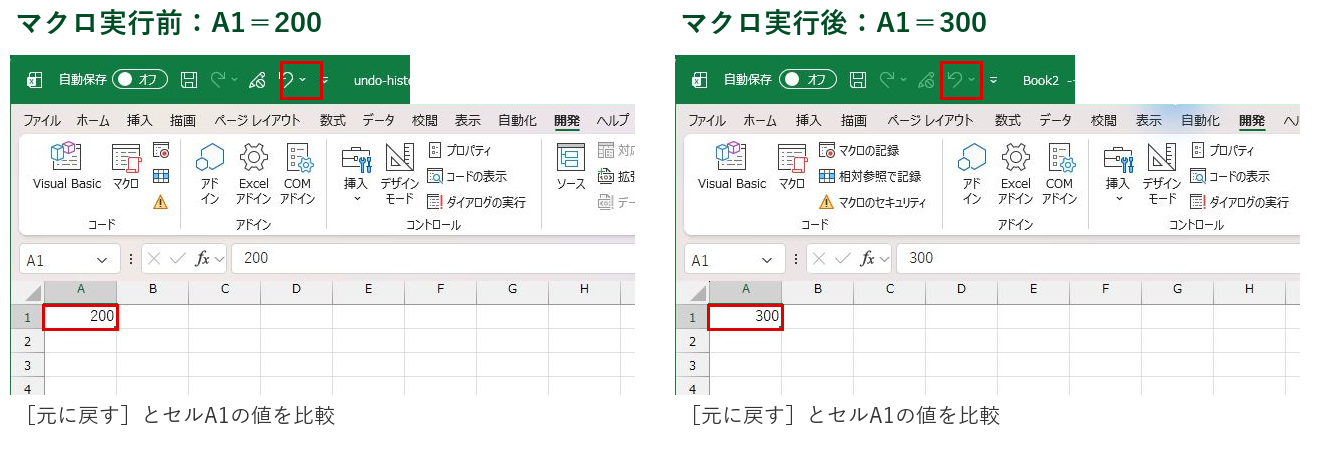Toggle デザインモード in right Excel window
The width and height of the screenshot is (1320, 450).
[x=1162, y=173]
